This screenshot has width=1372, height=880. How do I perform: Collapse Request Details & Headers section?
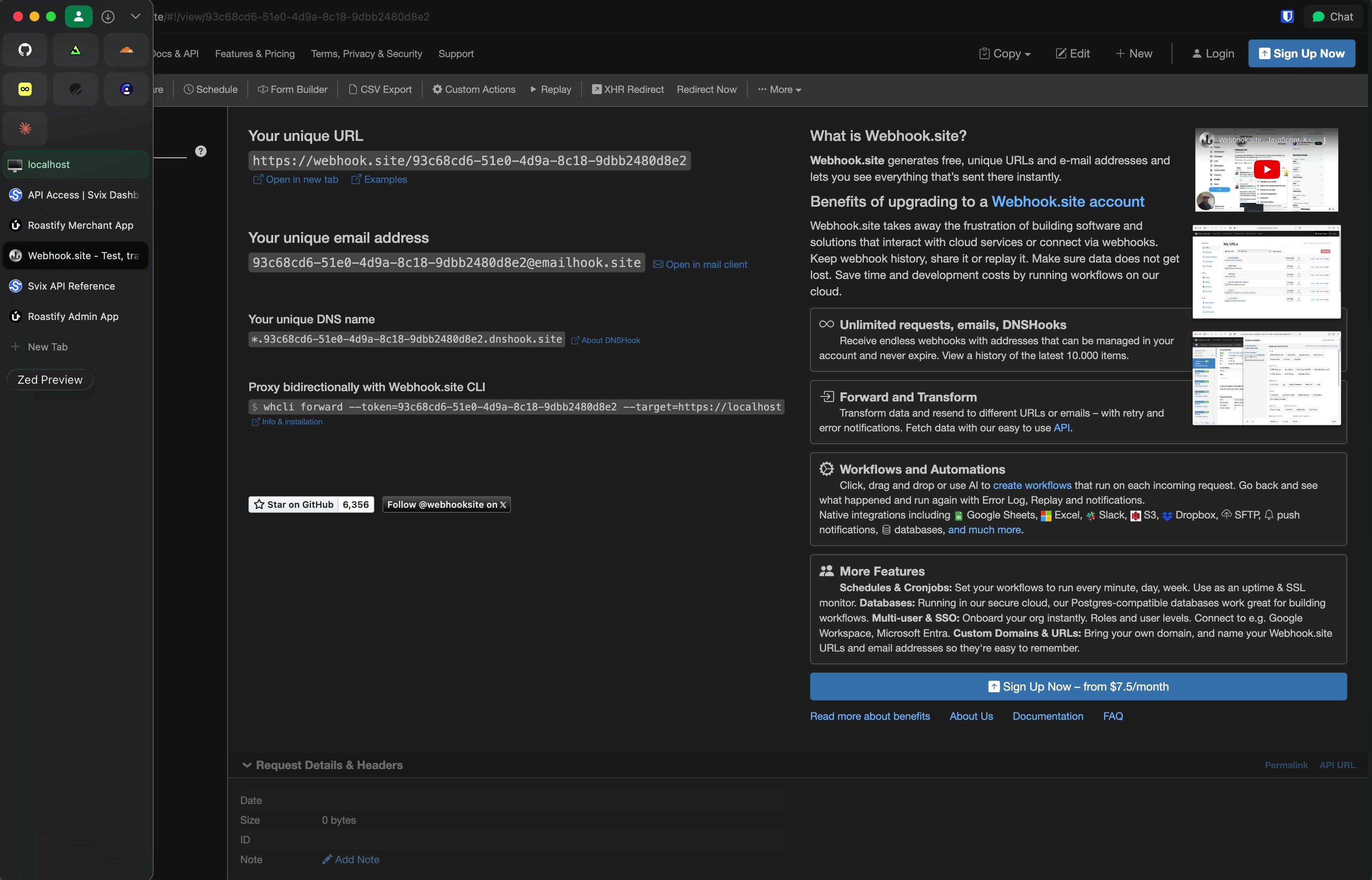click(323, 765)
